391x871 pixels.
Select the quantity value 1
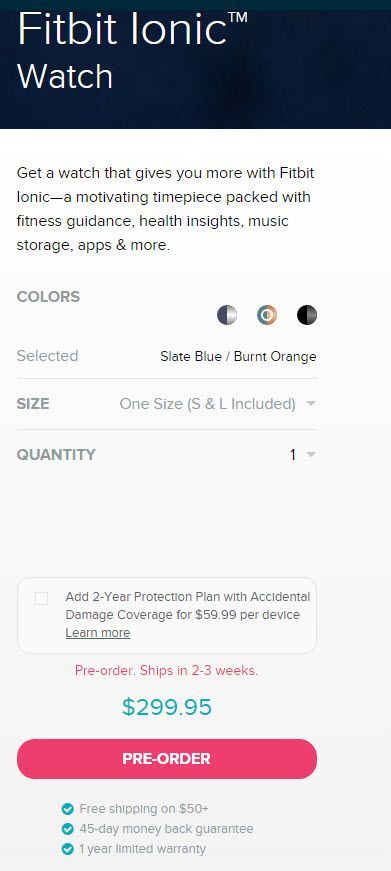[293, 455]
